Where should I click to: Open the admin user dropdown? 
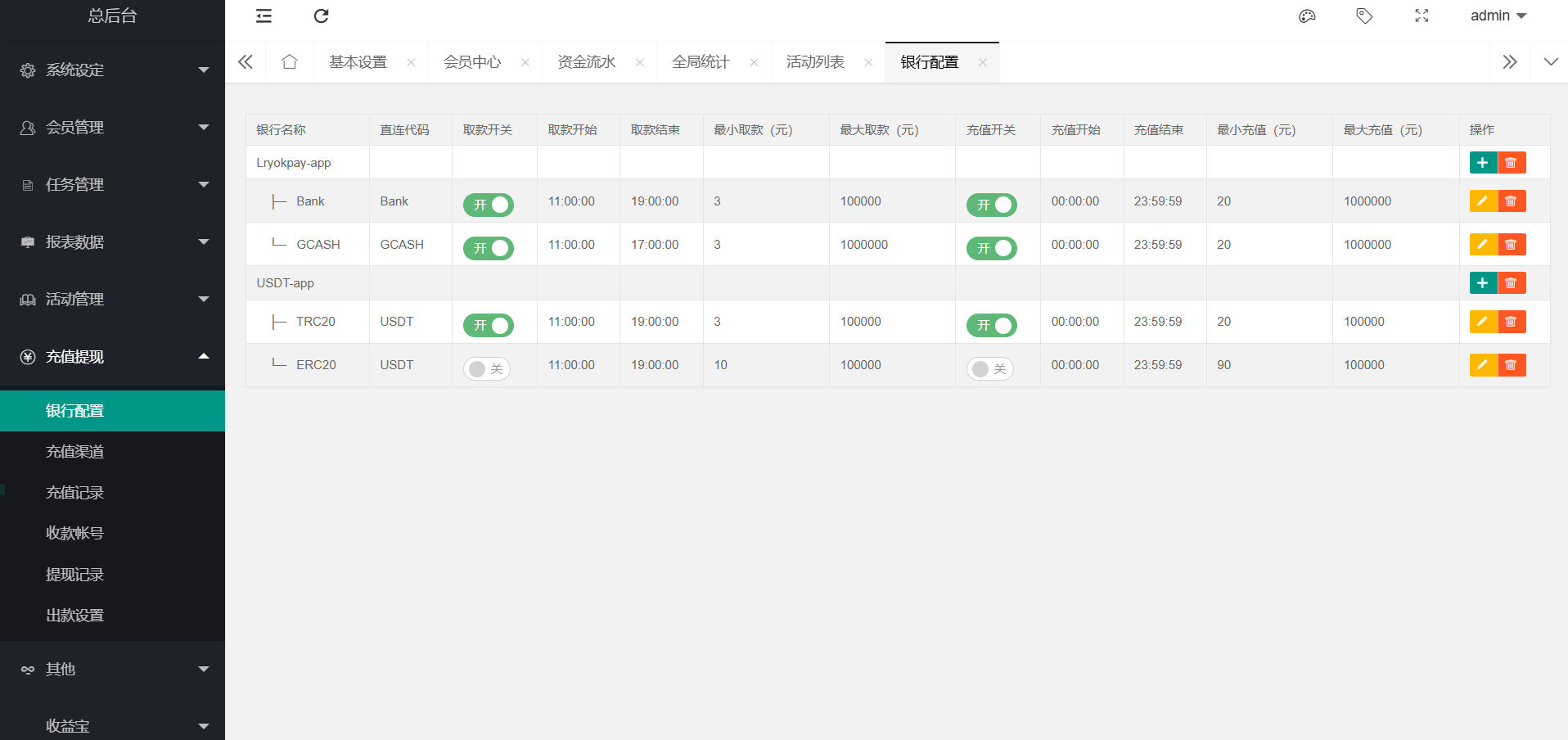[x=1498, y=16]
